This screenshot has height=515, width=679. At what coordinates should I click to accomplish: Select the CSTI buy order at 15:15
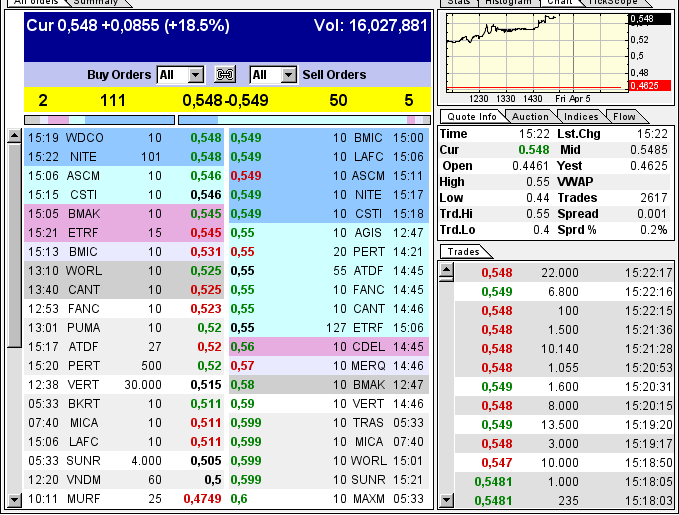[x=124, y=195]
